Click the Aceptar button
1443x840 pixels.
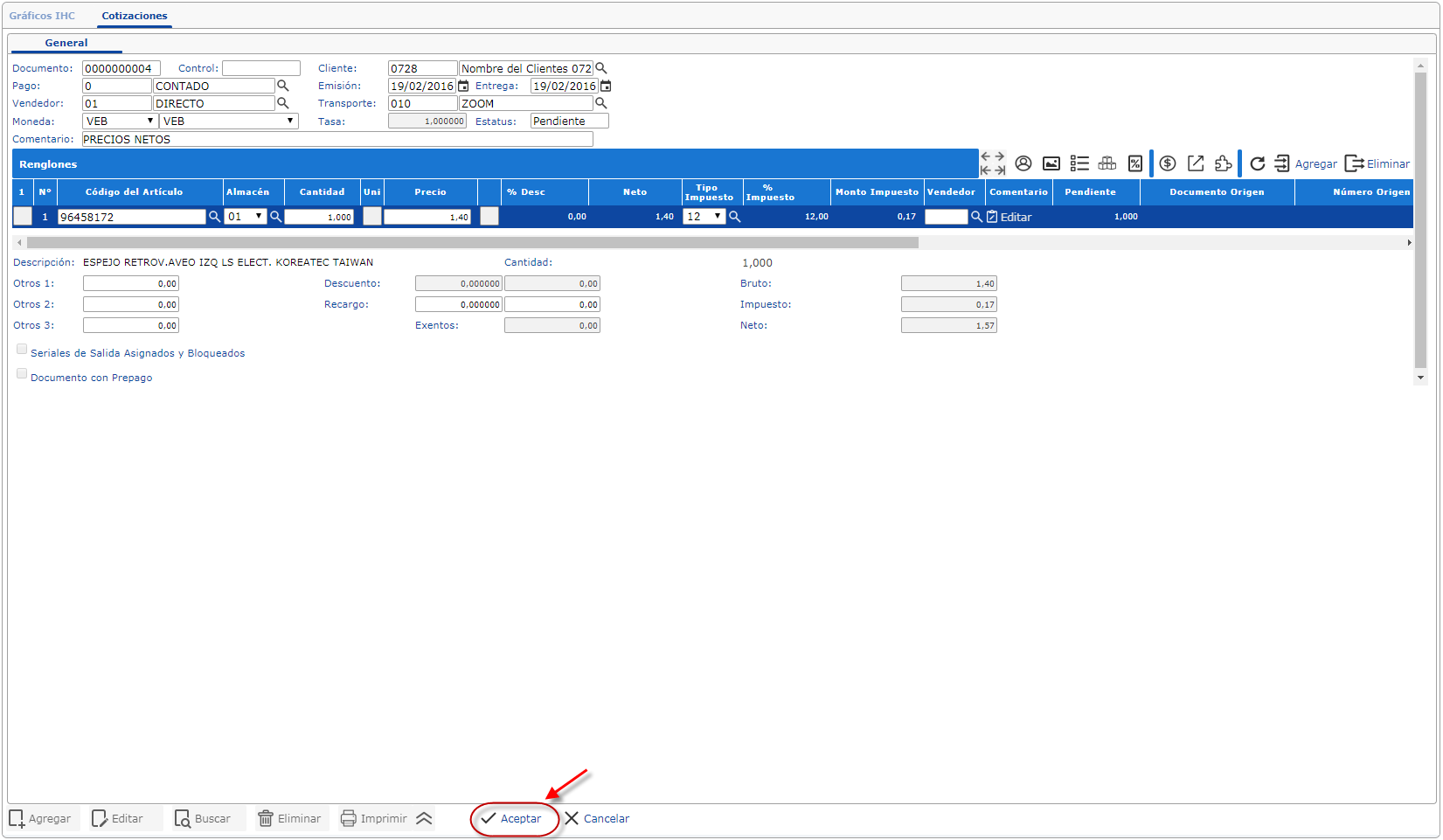tap(512, 819)
